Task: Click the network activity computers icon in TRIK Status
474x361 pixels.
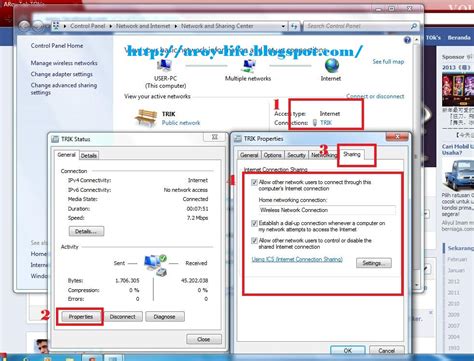Action: click(x=155, y=265)
